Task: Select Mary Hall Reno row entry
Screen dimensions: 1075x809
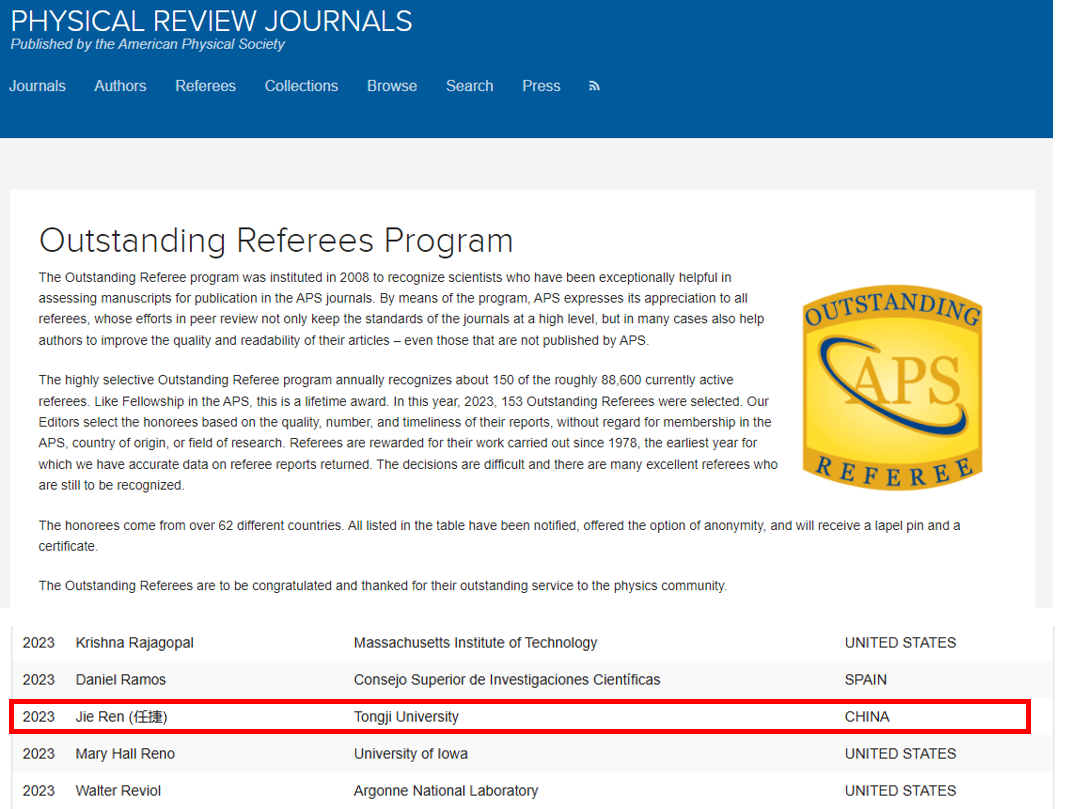Action: pos(126,754)
